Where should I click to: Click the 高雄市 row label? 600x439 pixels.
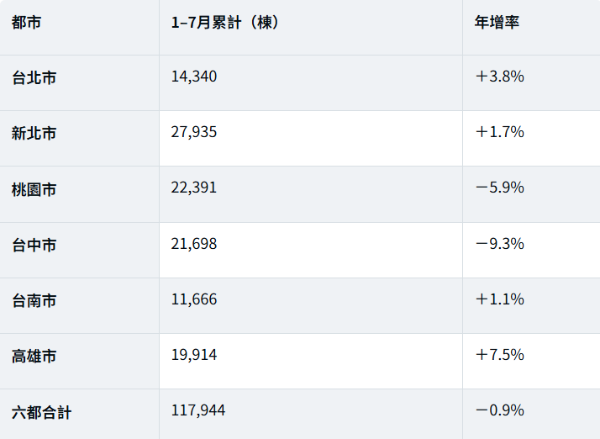pos(34,356)
